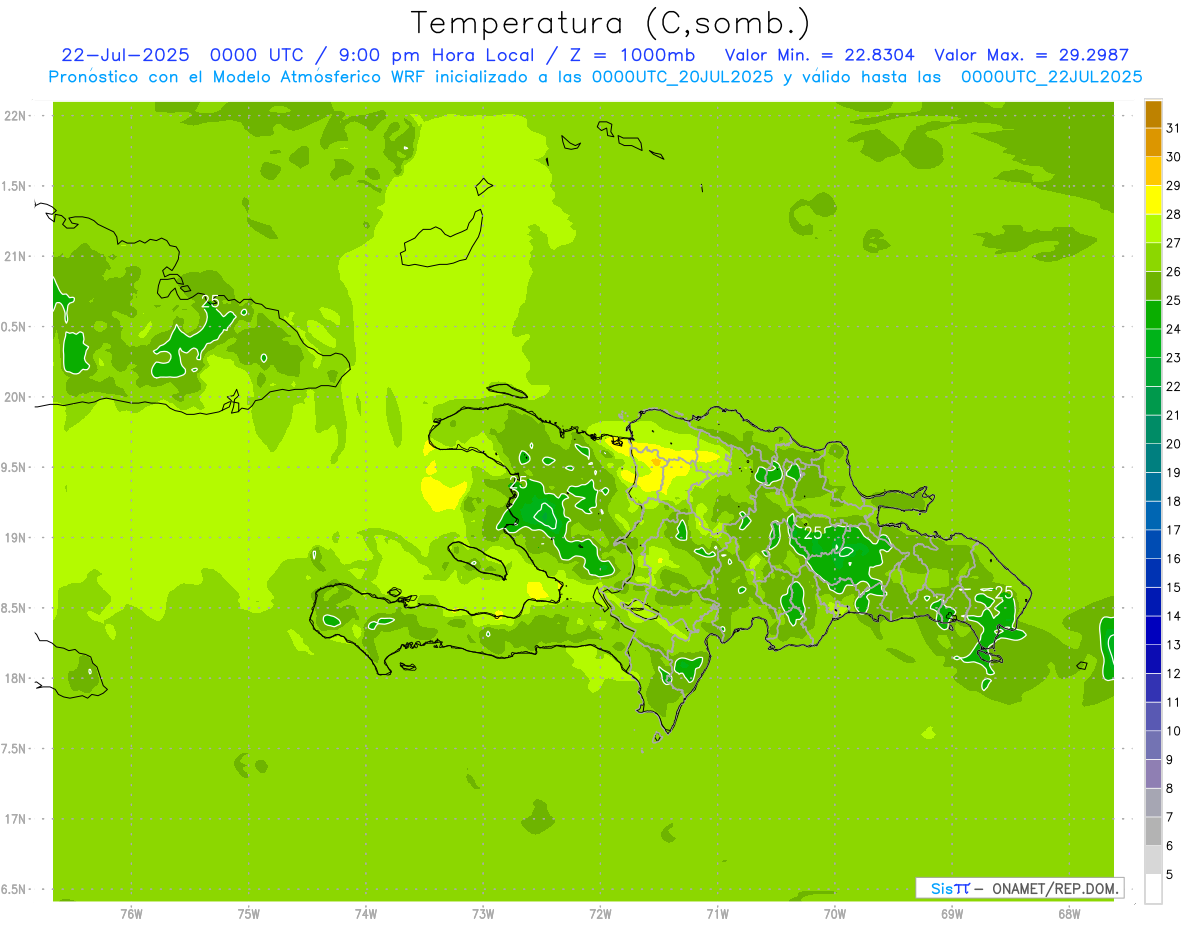Click the '25' contour label over northern Haiti
The width and height of the screenshot is (1200, 927).
pyautogui.click(x=519, y=482)
